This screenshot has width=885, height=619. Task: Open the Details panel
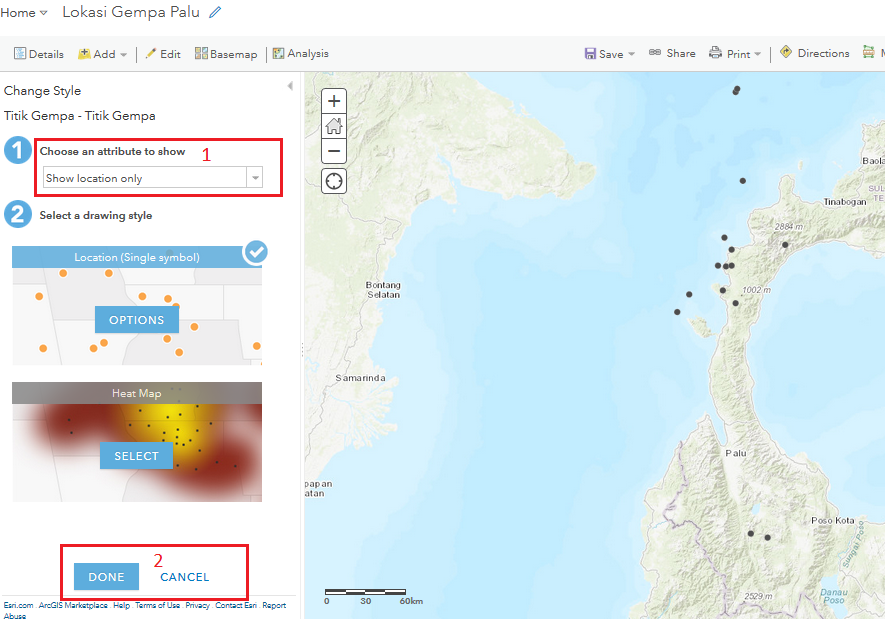[x=38, y=54]
